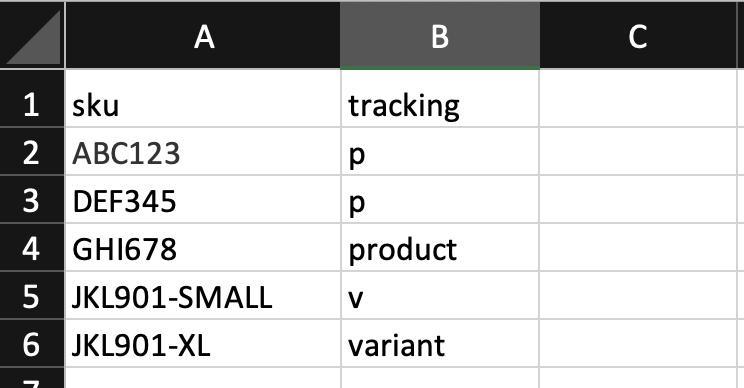The height and width of the screenshot is (388, 744).
Task: Select row 1 header
Action: pos(32,99)
